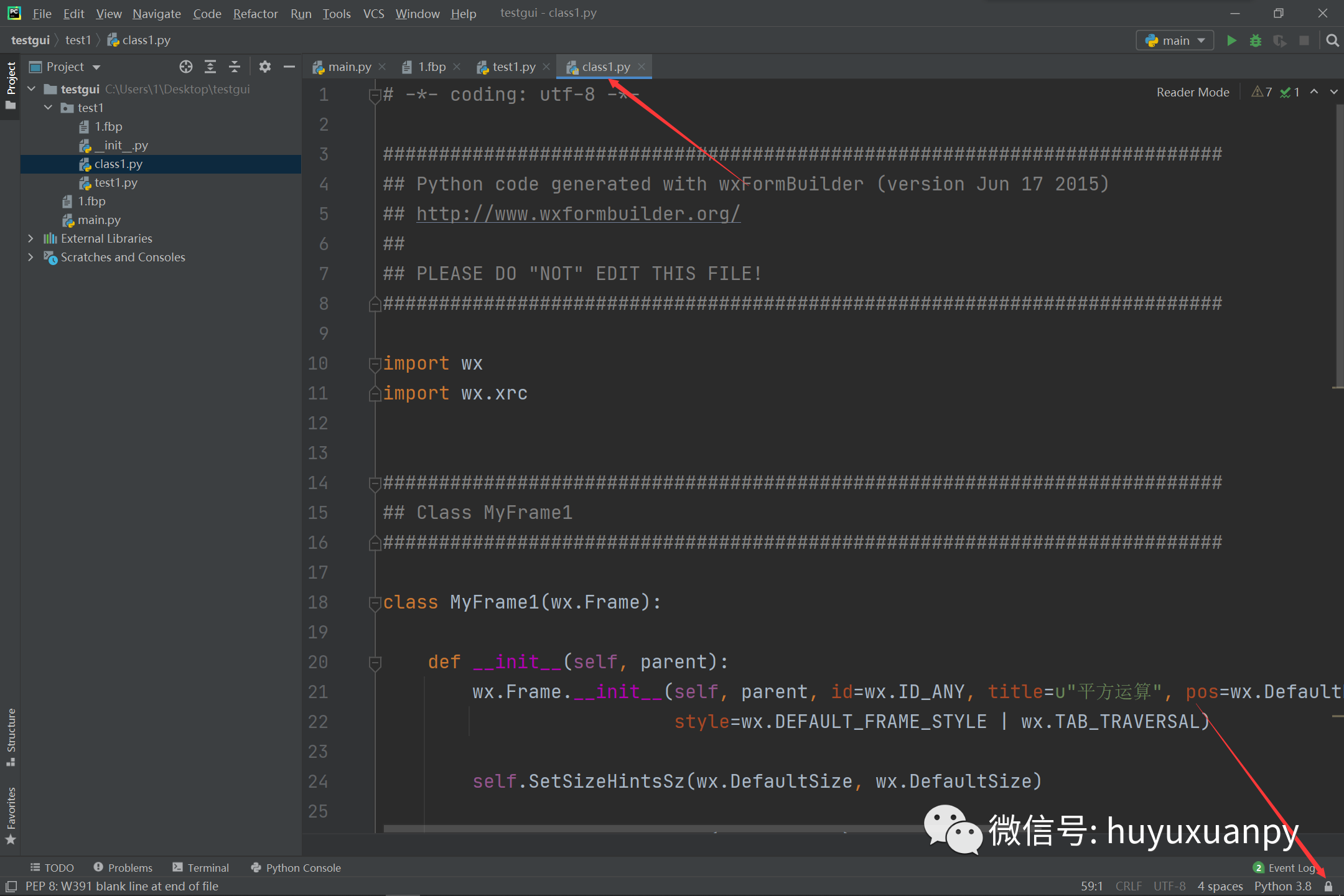Open Search Everywhere with magnifier icon
Viewport: 1344px width, 896px height.
pos(1332,40)
